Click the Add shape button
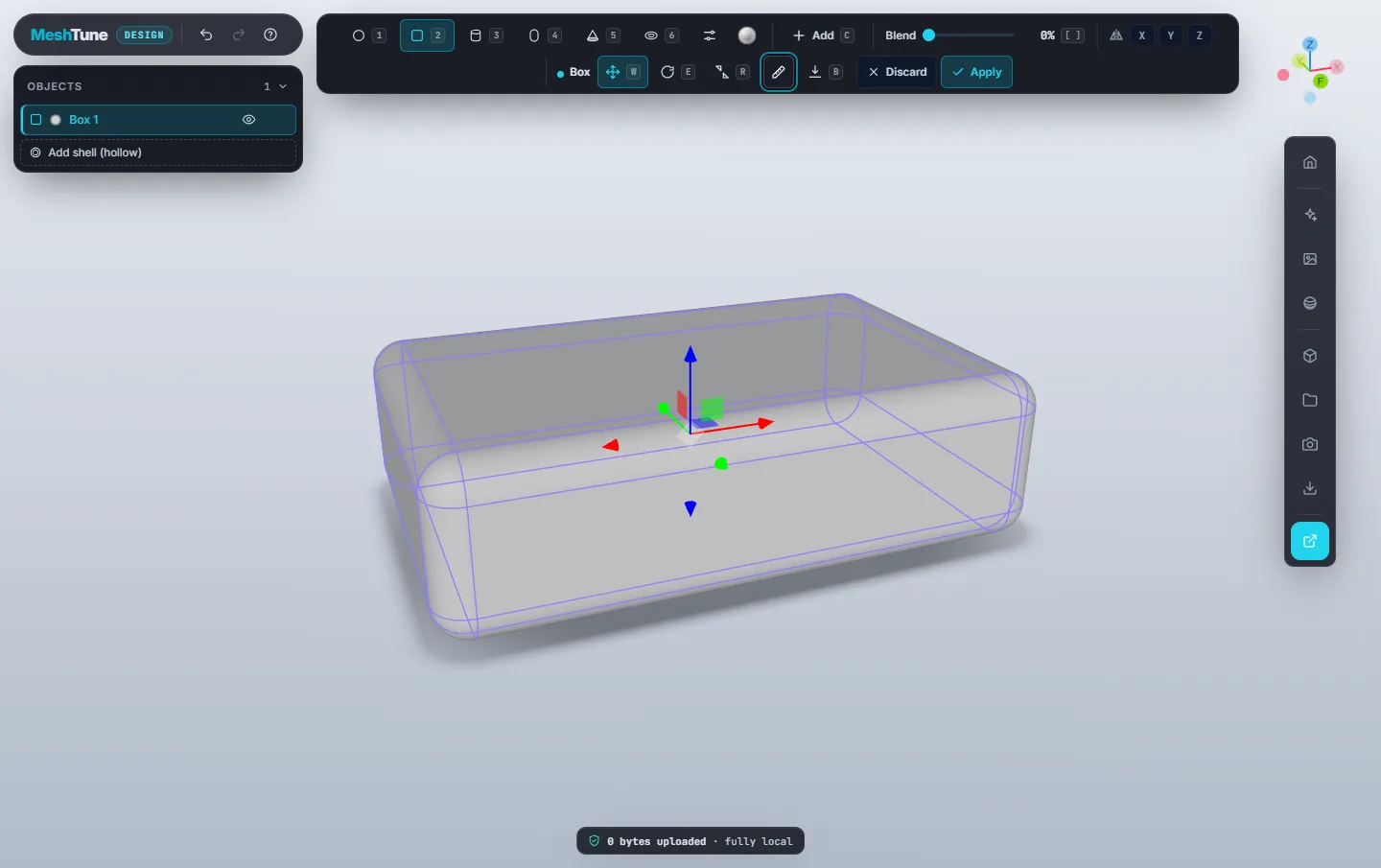The image size is (1381, 868). [822, 35]
